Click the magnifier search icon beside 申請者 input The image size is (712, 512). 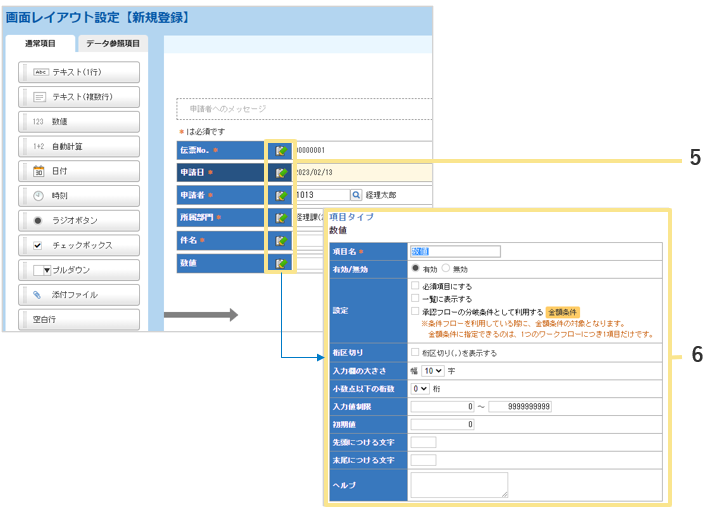[x=356, y=195]
